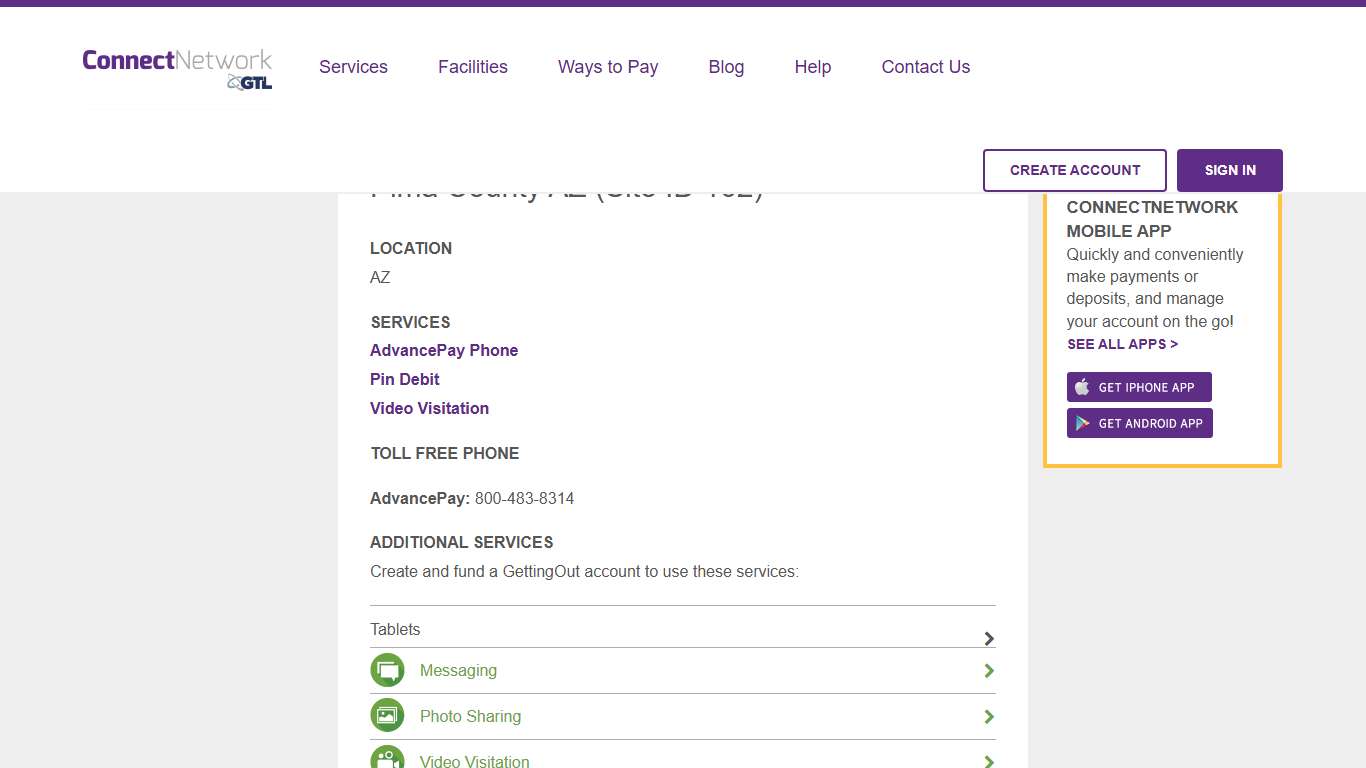Open the Services menu
The image size is (1366, 768).
pos(353,67)
